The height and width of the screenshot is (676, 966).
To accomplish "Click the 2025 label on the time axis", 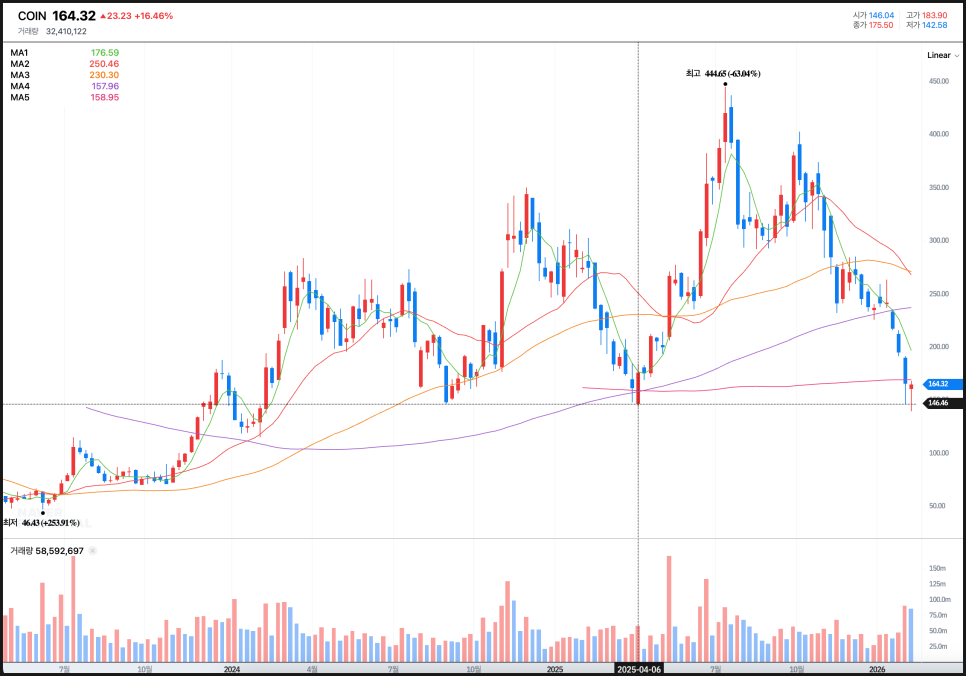I will pos(555,669).
